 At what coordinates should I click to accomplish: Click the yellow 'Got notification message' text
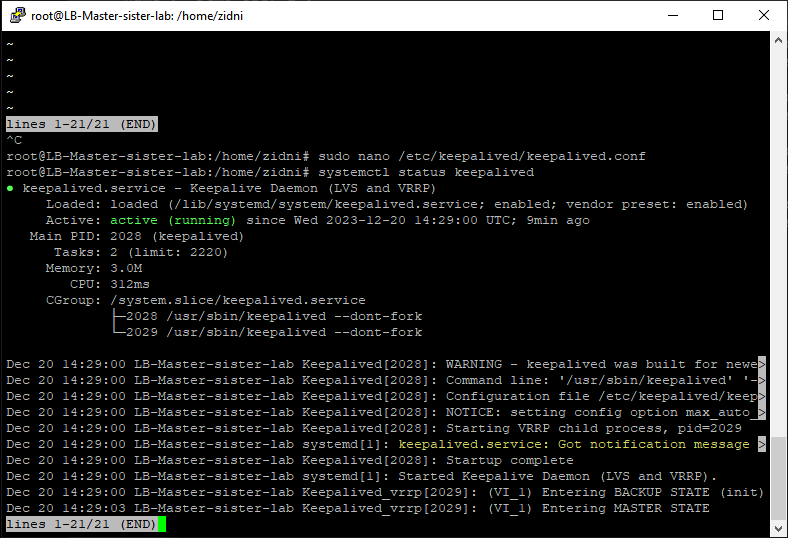[576, 444]
